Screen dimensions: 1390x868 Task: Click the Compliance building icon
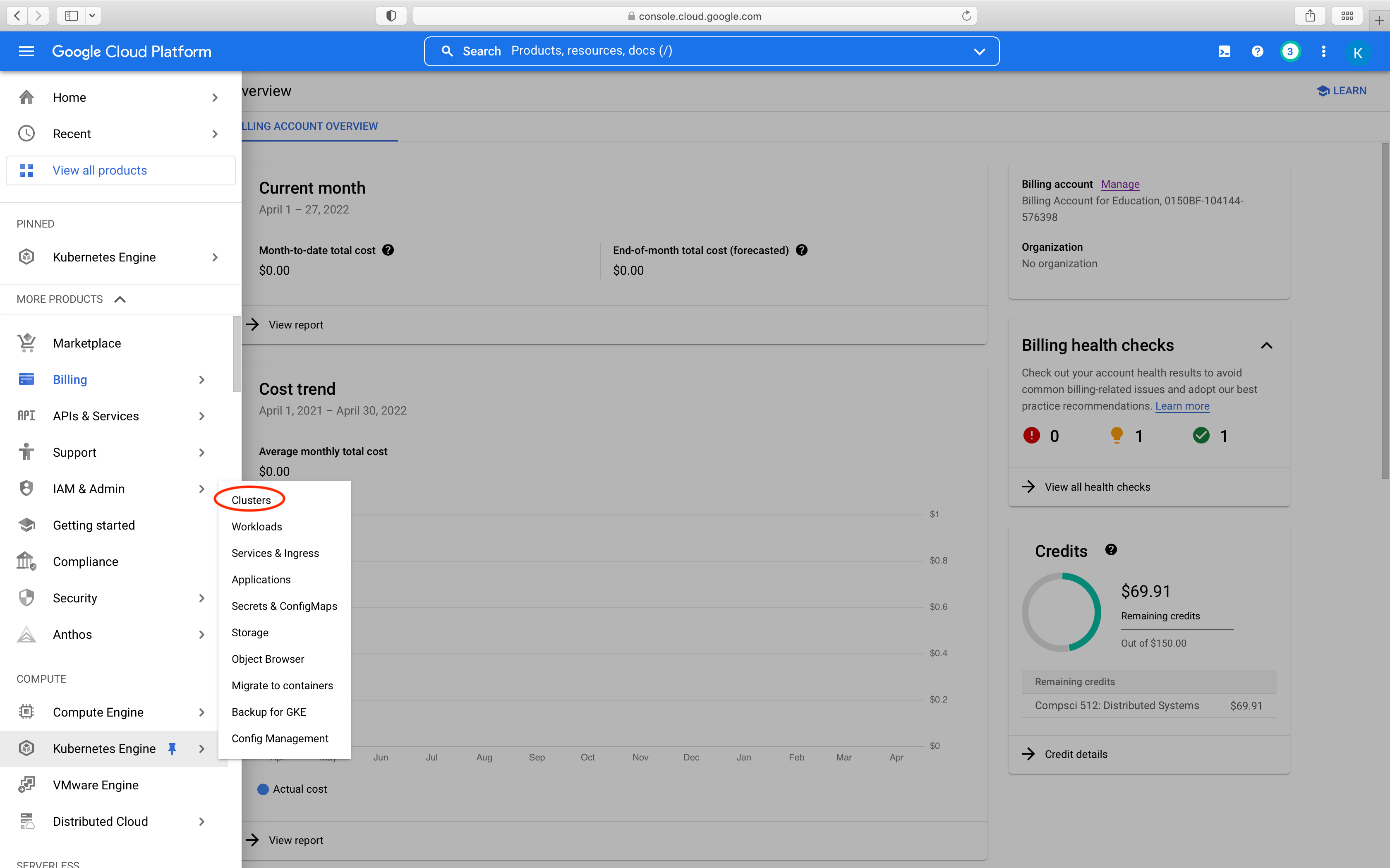click(x=26, y=561)
